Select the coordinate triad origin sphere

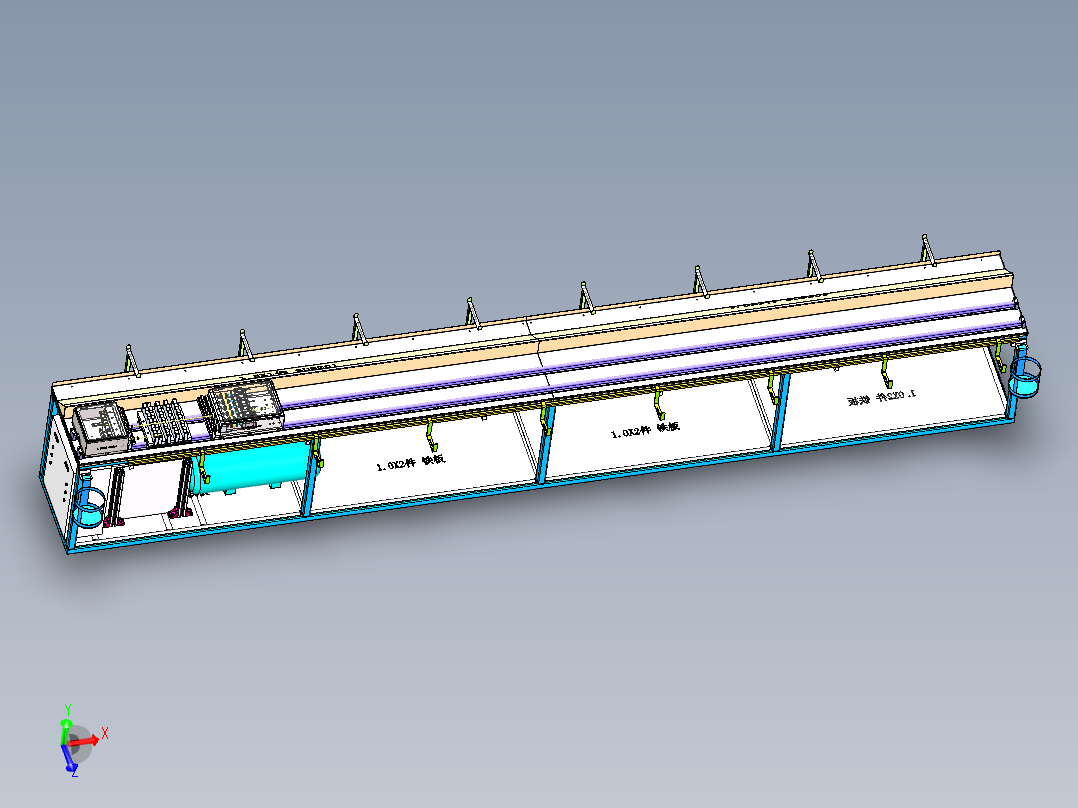[80, 743]
